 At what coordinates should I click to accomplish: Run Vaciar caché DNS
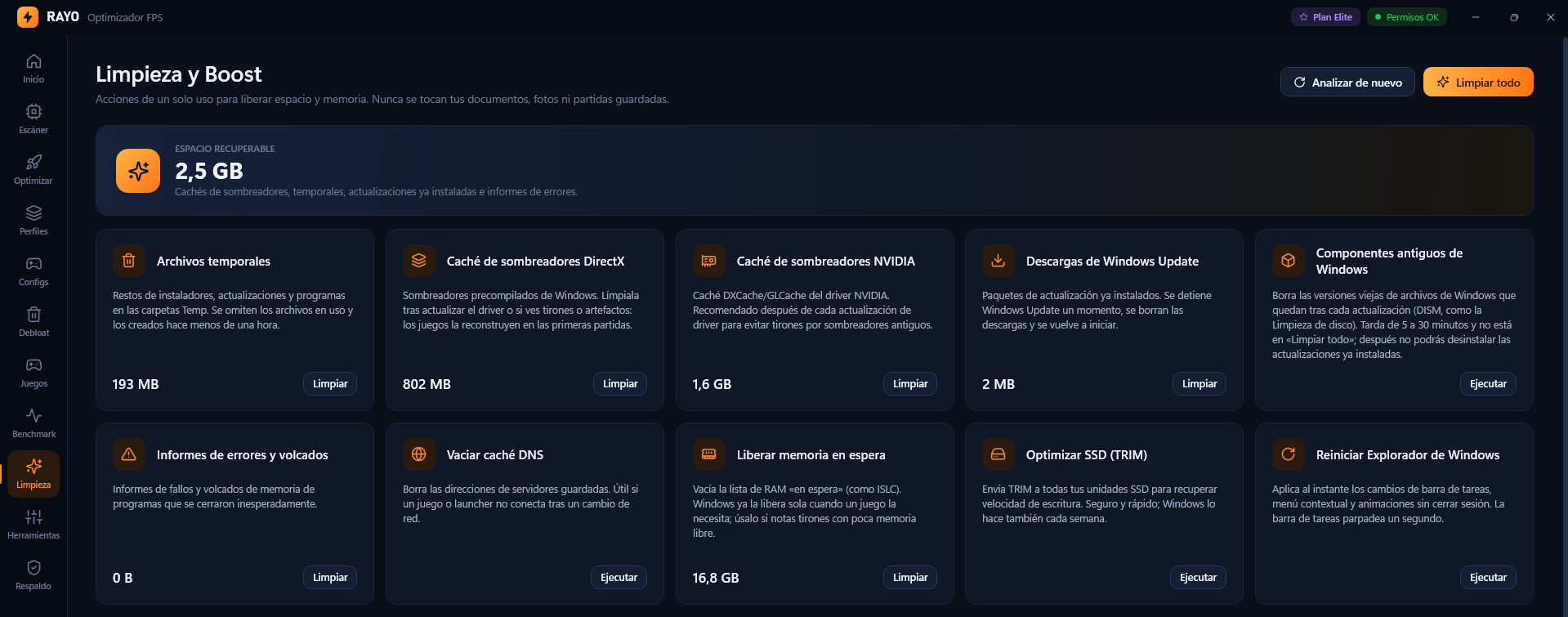pyautogui.click(x=619, y=578)
